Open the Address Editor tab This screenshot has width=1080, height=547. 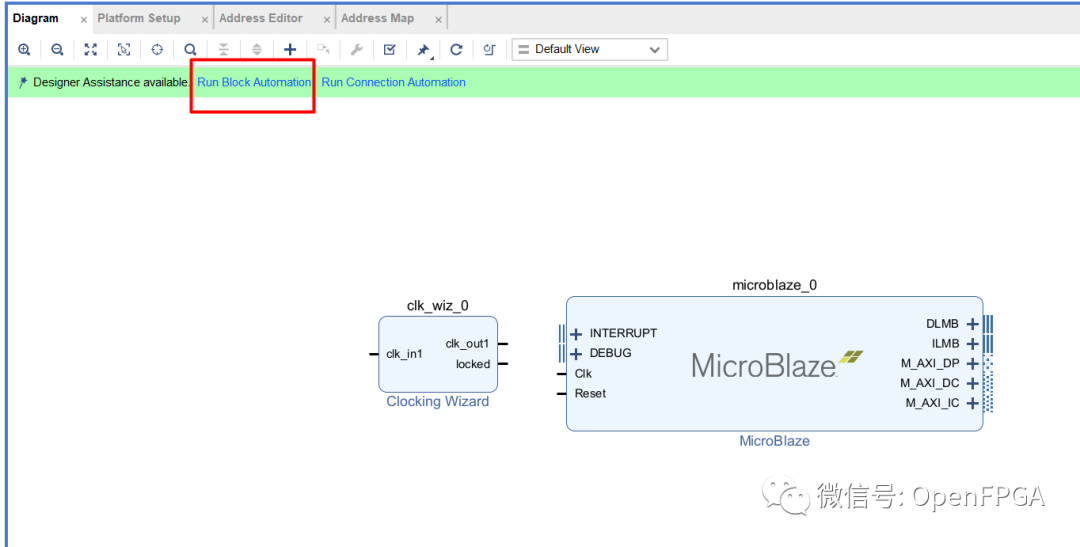(260, 19)
